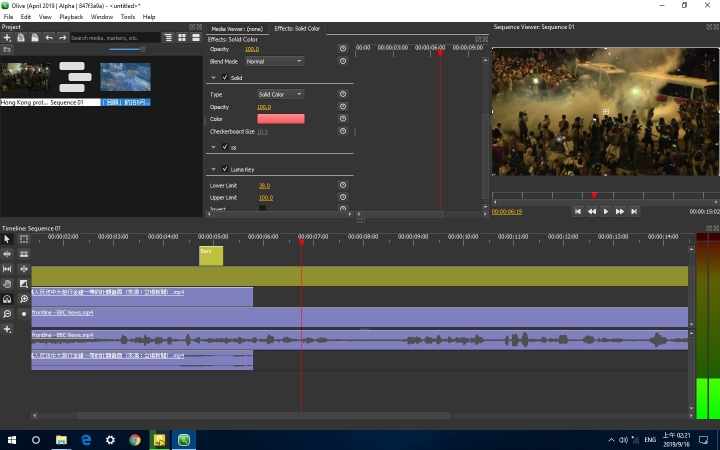Click the Undo arrow in Project panel
720x450 pixels.
click(x=49, y=38)
